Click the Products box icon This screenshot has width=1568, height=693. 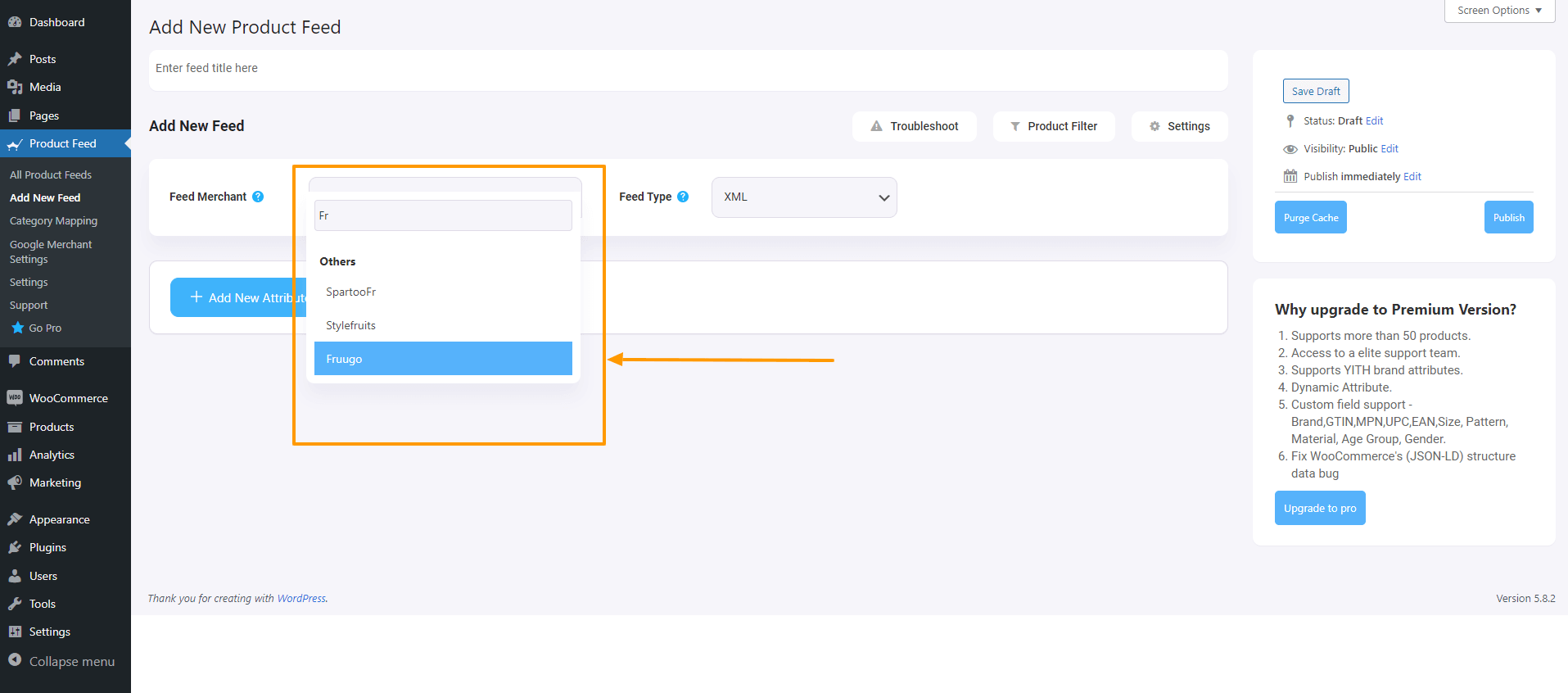15,427
